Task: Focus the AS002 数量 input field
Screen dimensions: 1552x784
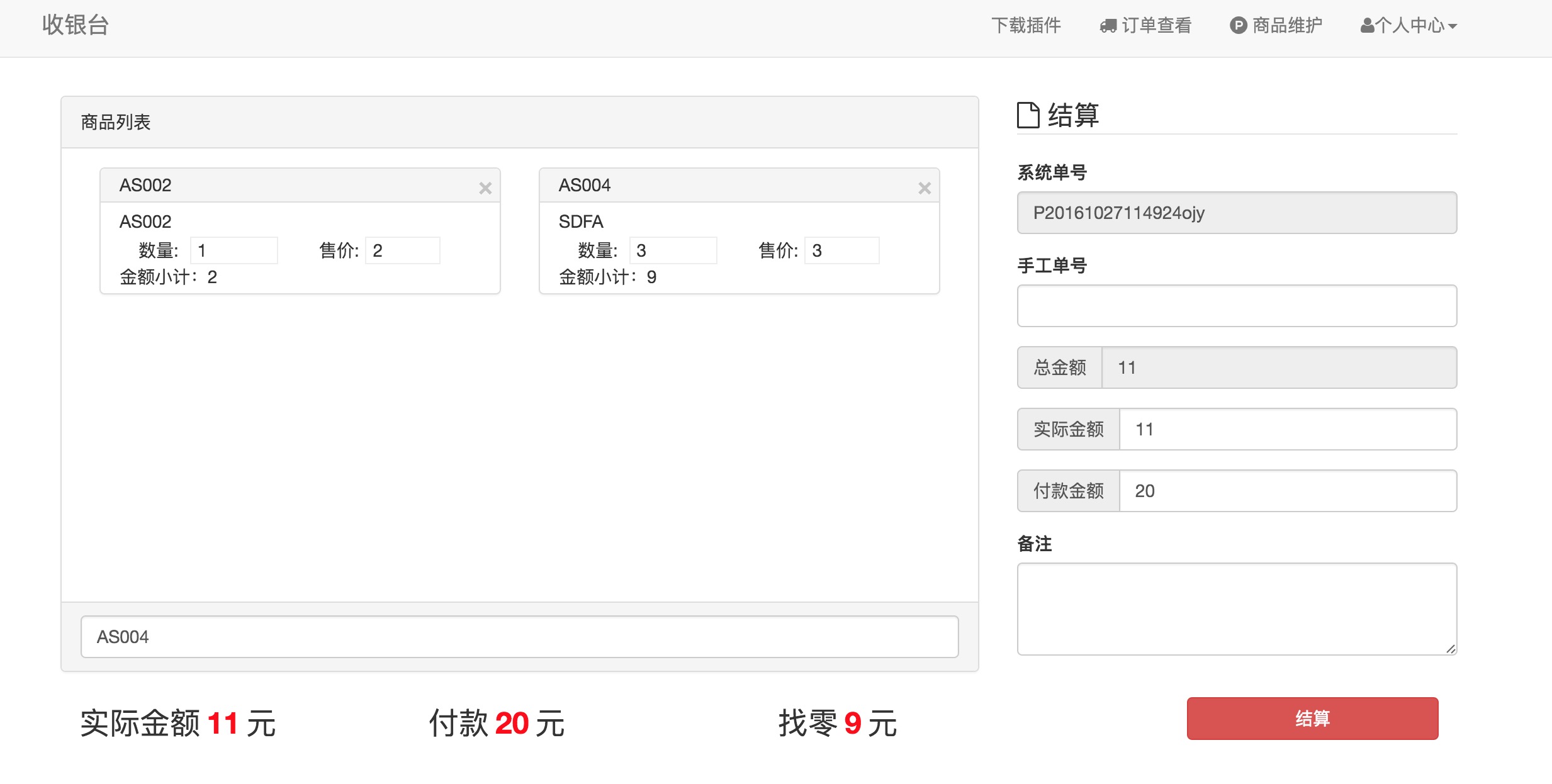Action: (x=233, y=250)
